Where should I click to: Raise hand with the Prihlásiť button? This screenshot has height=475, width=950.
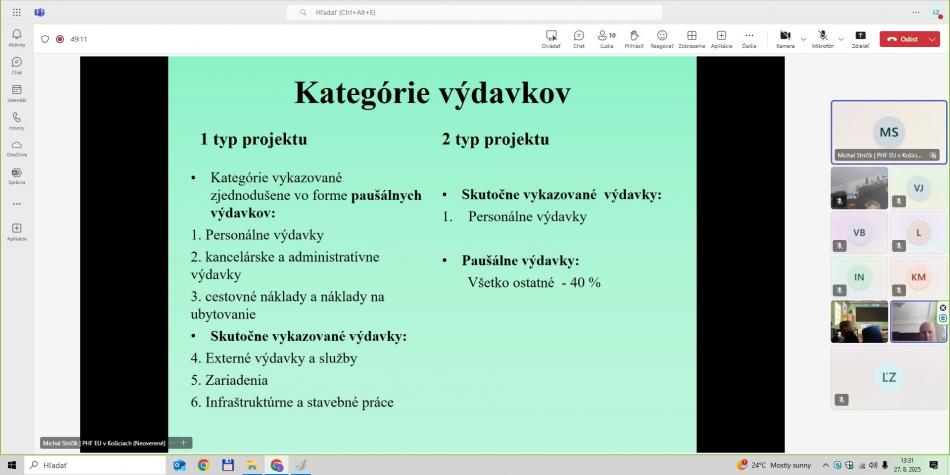pos(634,39)
